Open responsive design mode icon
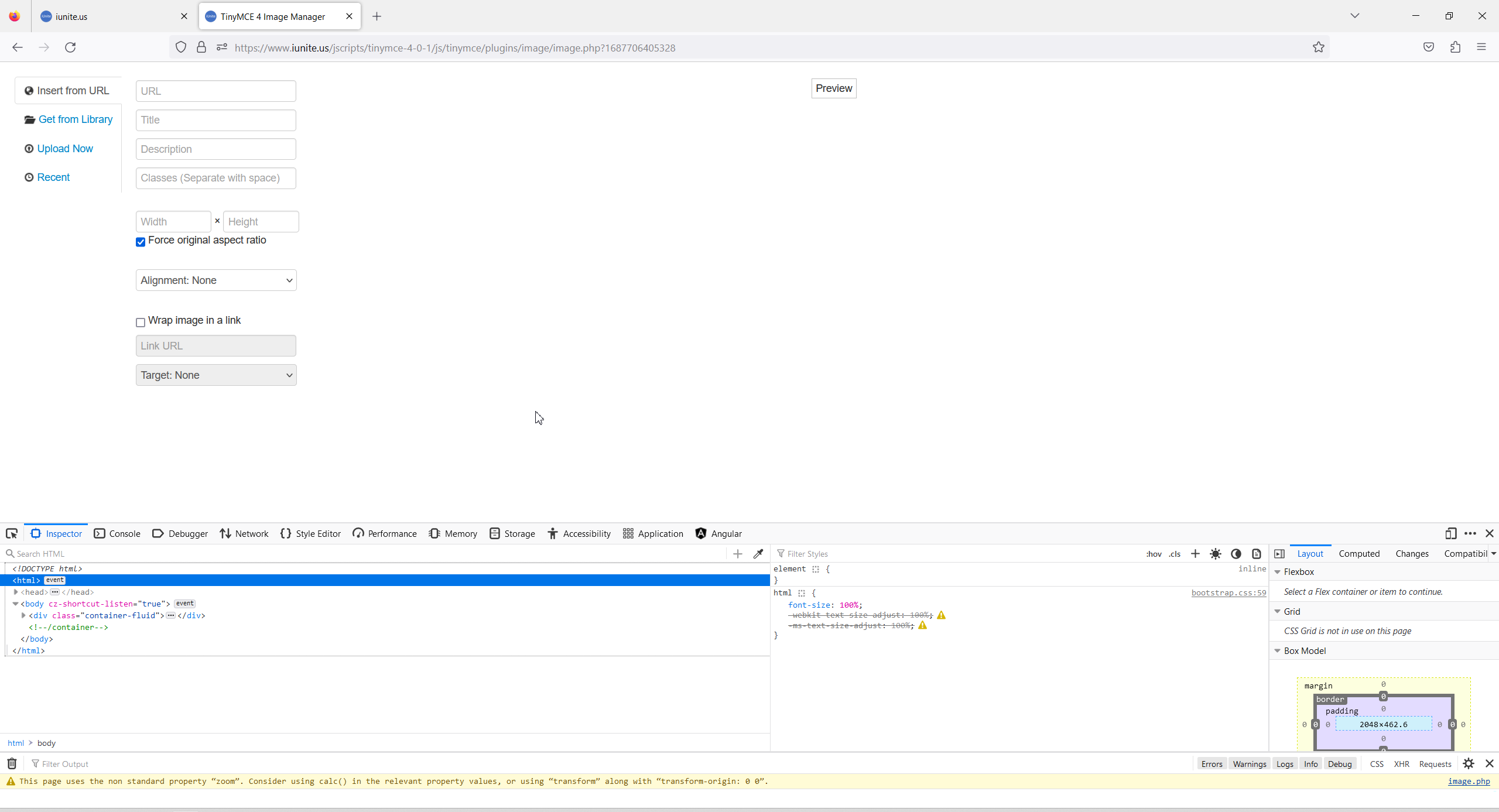This screenshot has height=812, width=1499. (1450, 533)
